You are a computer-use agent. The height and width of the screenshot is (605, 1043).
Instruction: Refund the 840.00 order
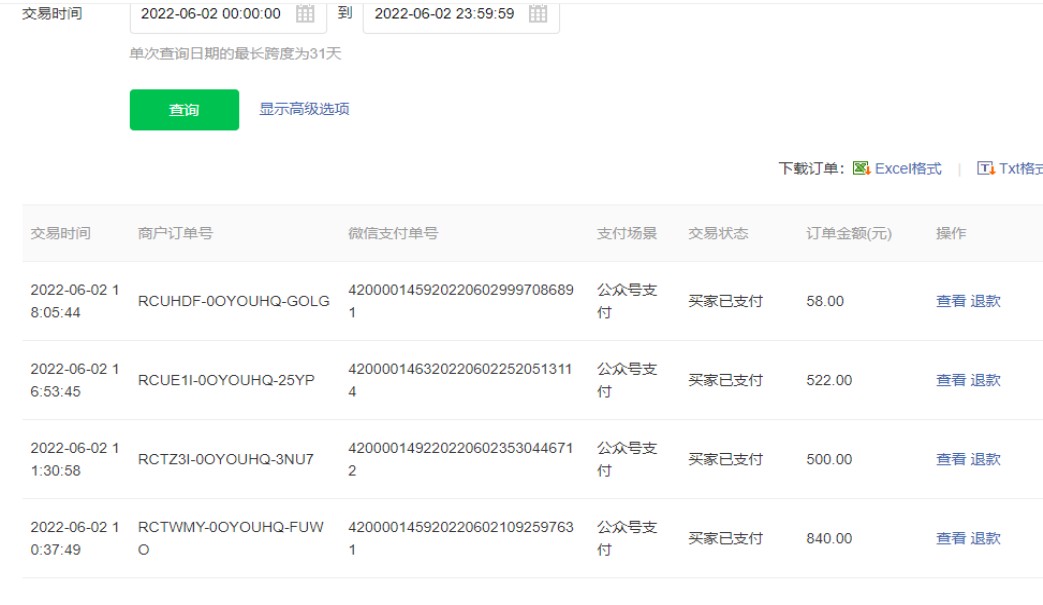[x=985, y=538]
